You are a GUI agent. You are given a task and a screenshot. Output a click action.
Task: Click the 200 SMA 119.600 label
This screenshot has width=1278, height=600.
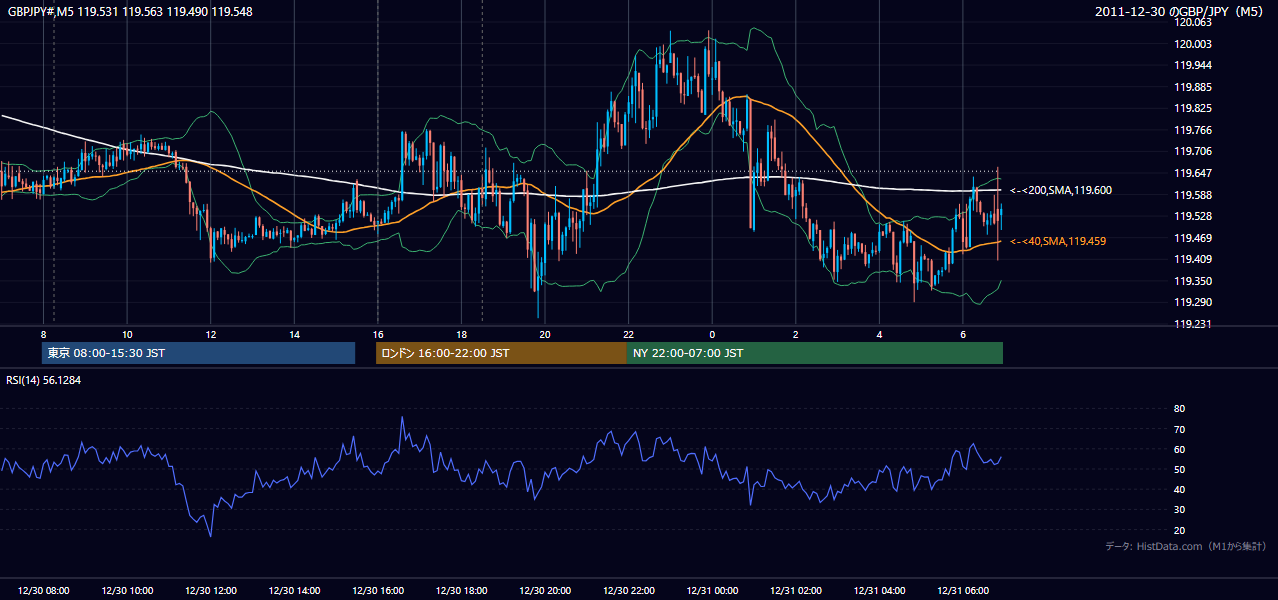(1061, 190)
